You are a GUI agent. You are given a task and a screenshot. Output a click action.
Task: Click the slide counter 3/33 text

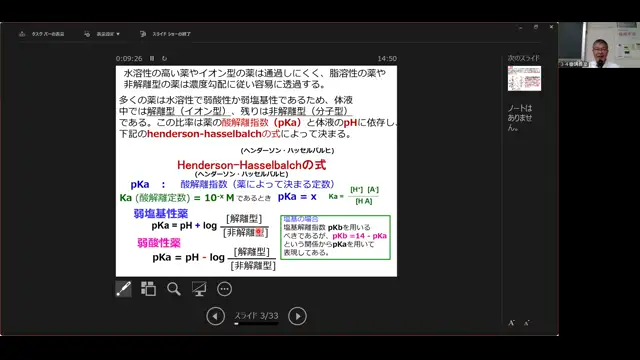[x=256, y=316]
